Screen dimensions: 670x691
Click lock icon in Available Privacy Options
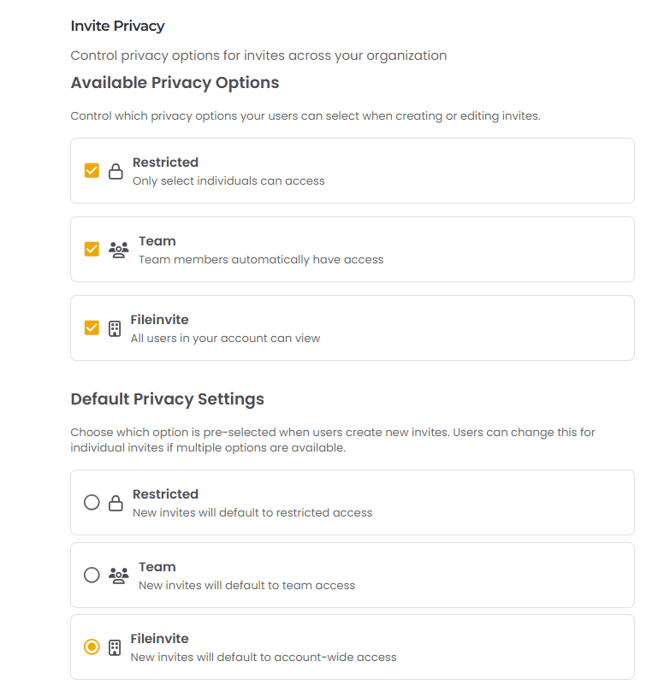tap(115, 171)
